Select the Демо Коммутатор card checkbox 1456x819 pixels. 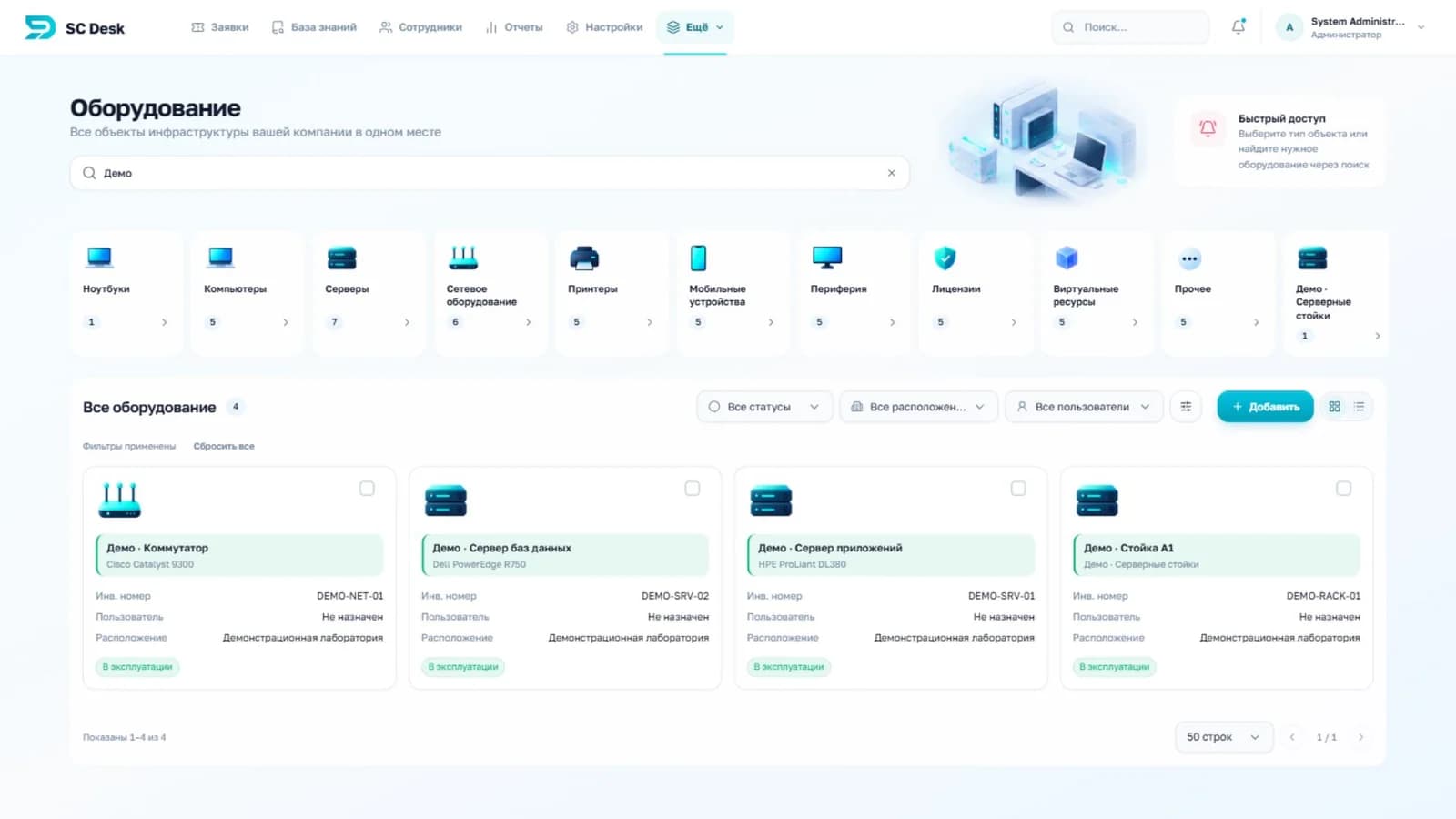tap(367, 489)
